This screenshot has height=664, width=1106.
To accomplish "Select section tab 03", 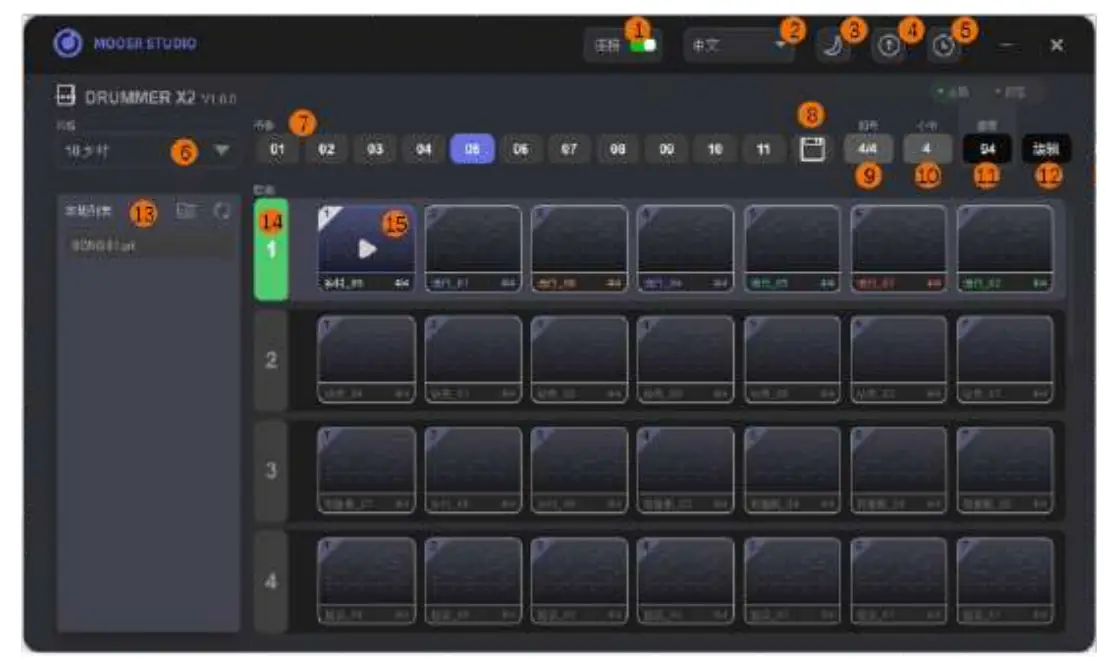I will coord(378,147).
